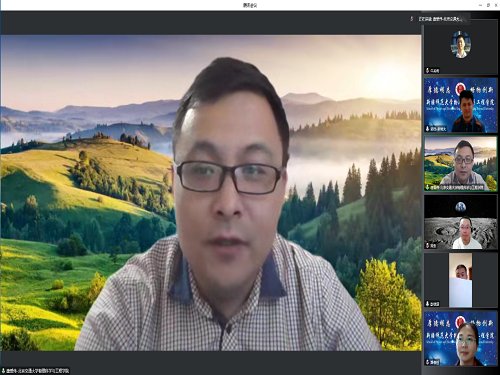
Task: Click the main speaker's name label at bottom-left
Action: click(38, 371)
